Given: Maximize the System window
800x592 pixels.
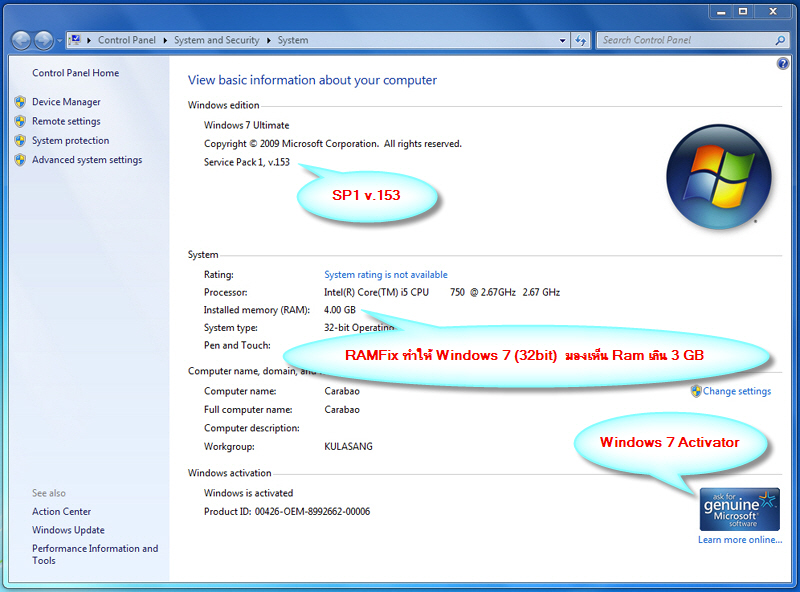Looking at the screenshot, I should pyautogui.click(x=743, y=12).
